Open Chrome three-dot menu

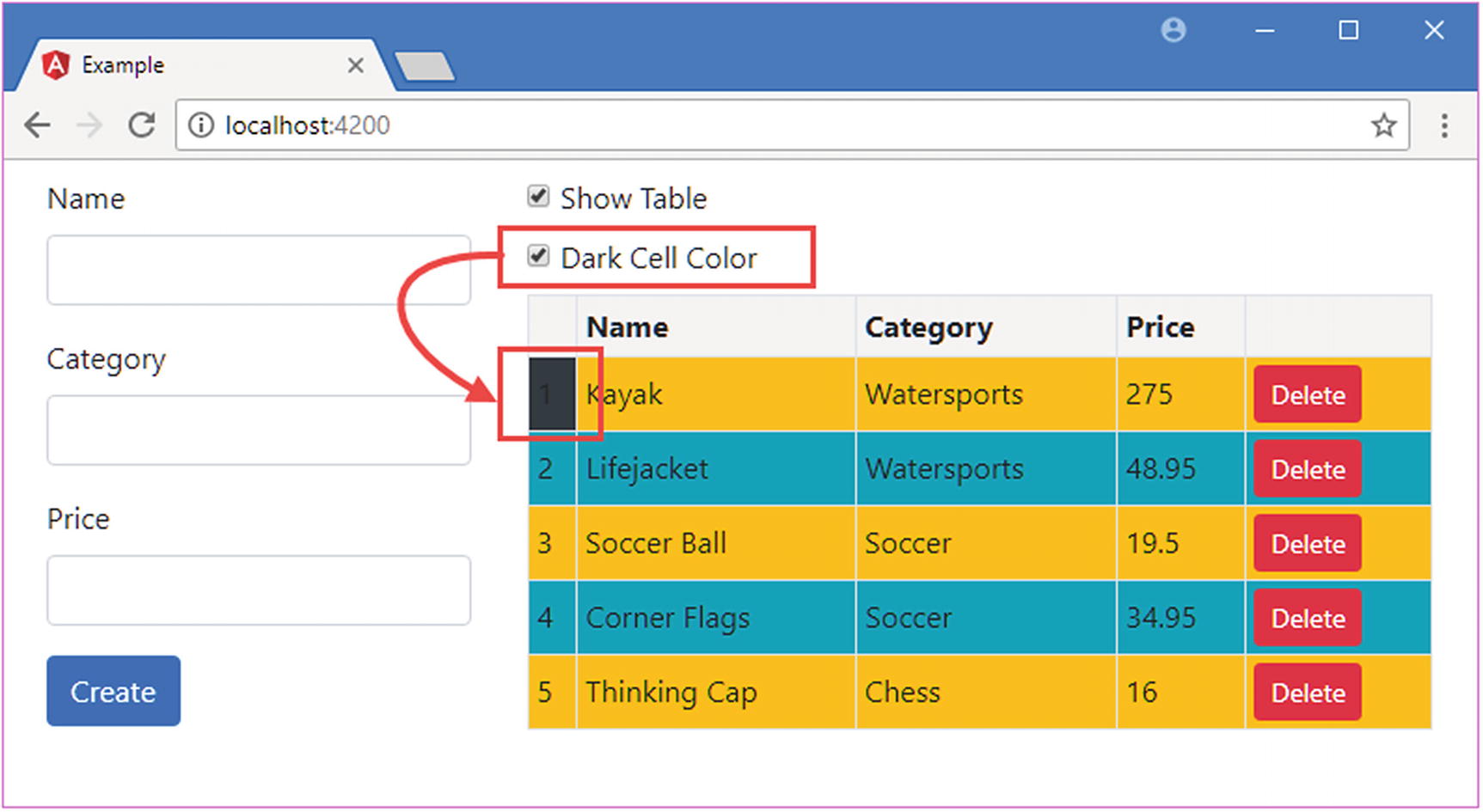click(x=1444, y=125)
